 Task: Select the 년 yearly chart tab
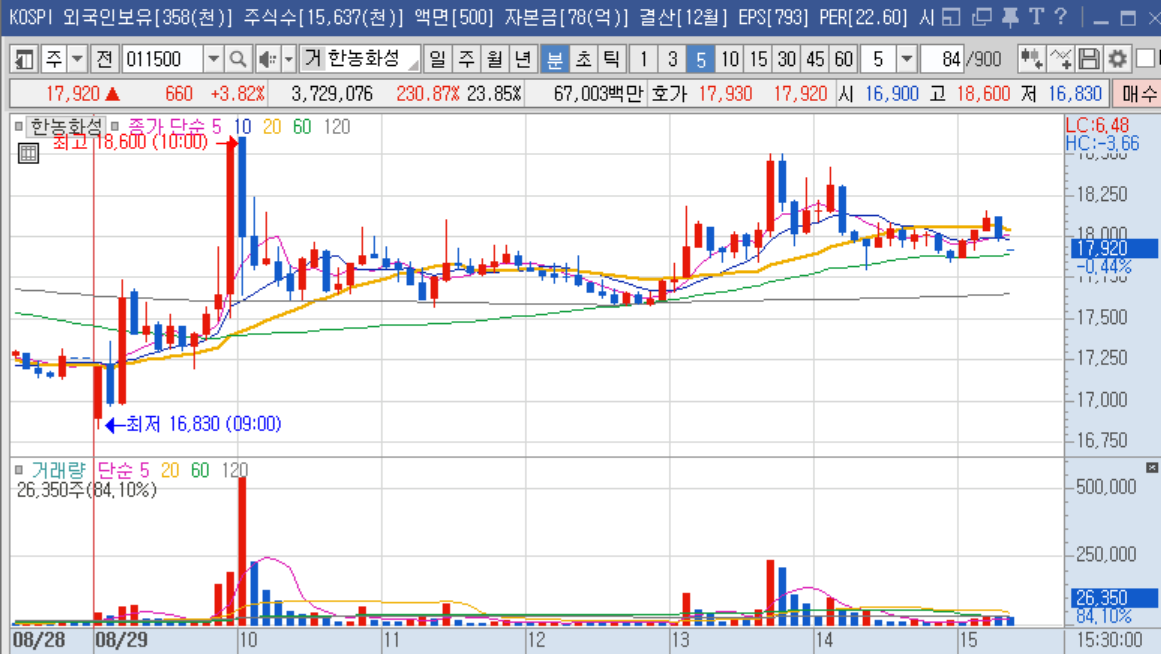(x=523, y=59)
